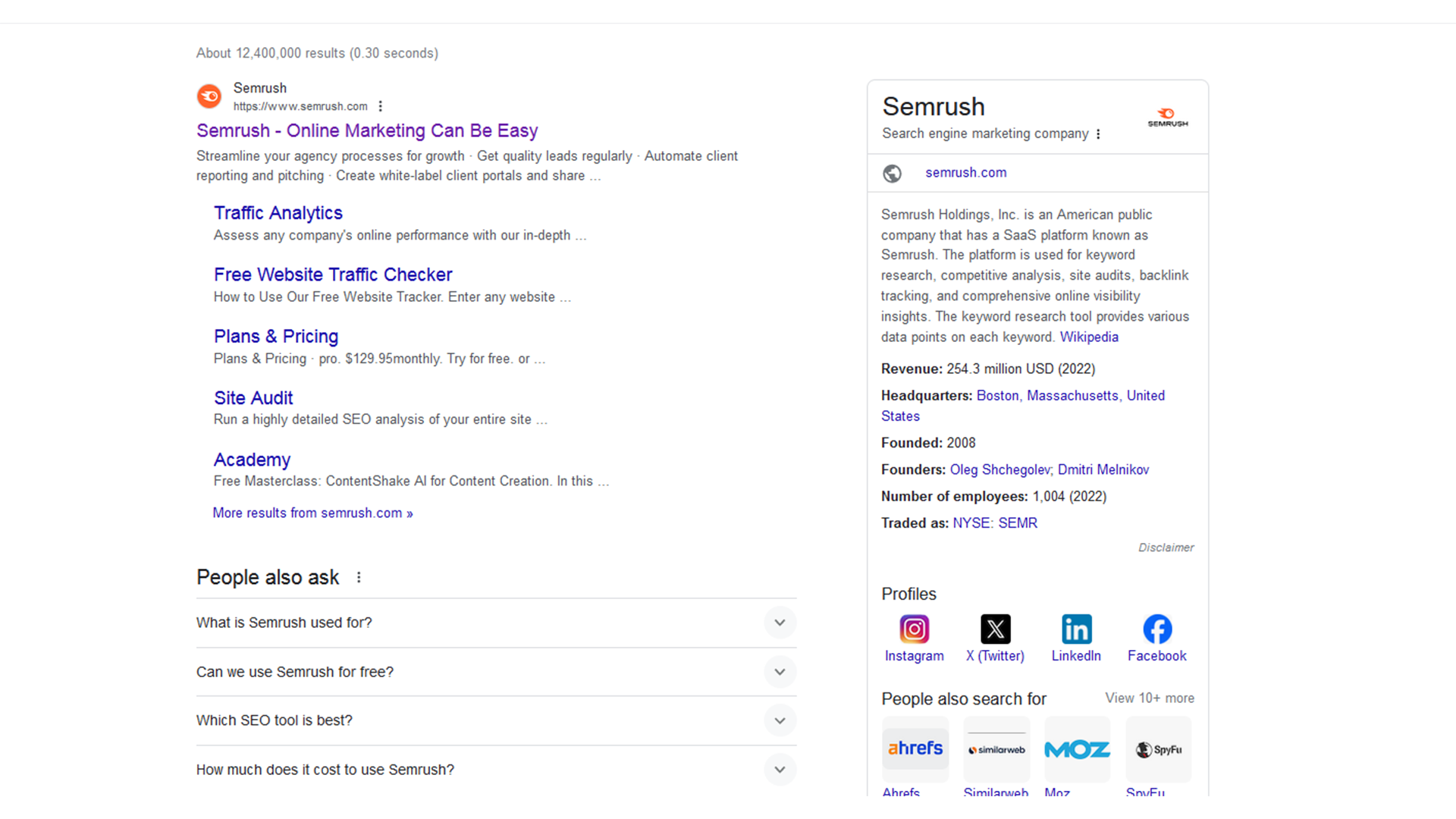
Task: Click 'View 10+ more' link
Action: pyautogui.click(x=1150, y=698)
